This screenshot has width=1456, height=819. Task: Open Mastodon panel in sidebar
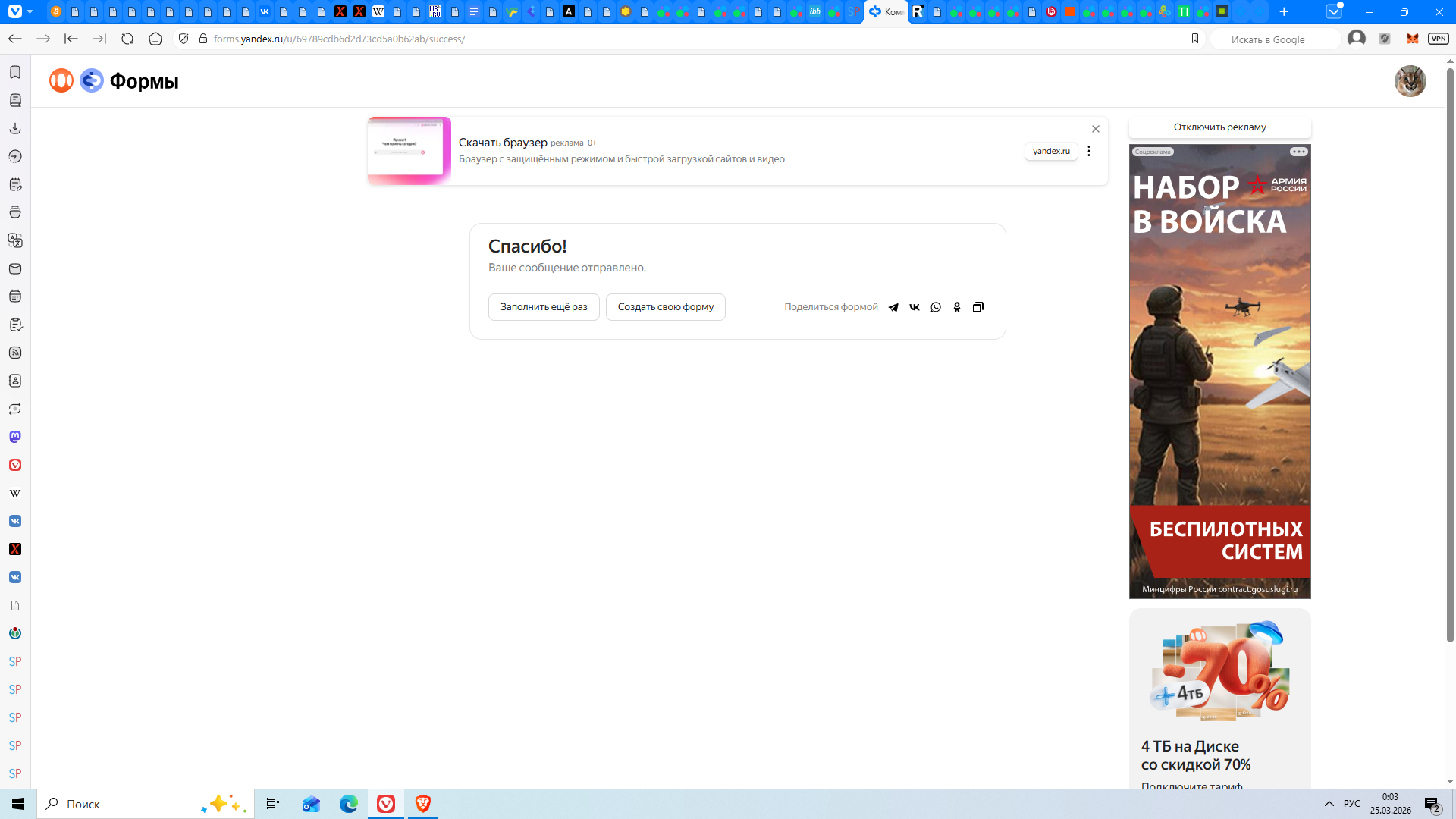15,437
